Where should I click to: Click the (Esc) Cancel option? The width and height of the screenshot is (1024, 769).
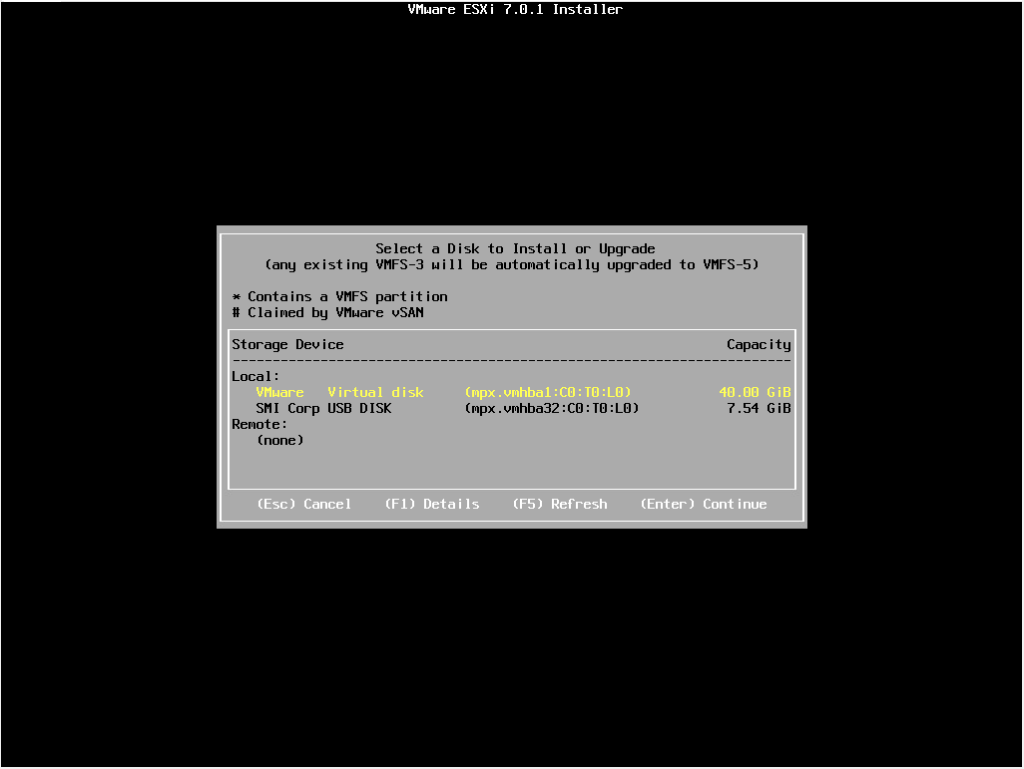coord(304,504)
